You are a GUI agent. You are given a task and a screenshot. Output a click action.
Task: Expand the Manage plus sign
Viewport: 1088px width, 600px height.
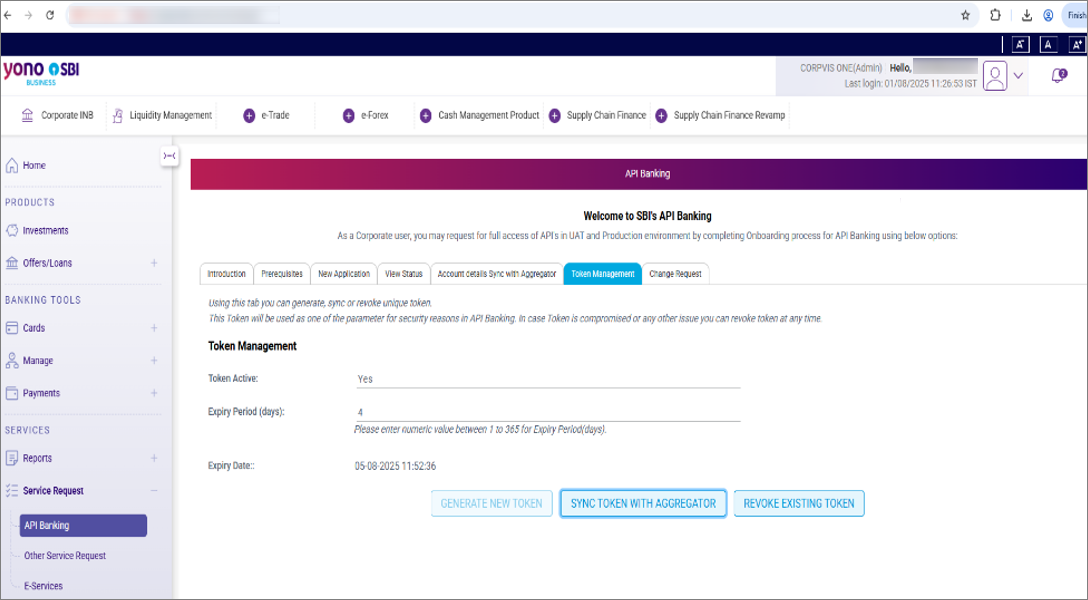point(154,361)
